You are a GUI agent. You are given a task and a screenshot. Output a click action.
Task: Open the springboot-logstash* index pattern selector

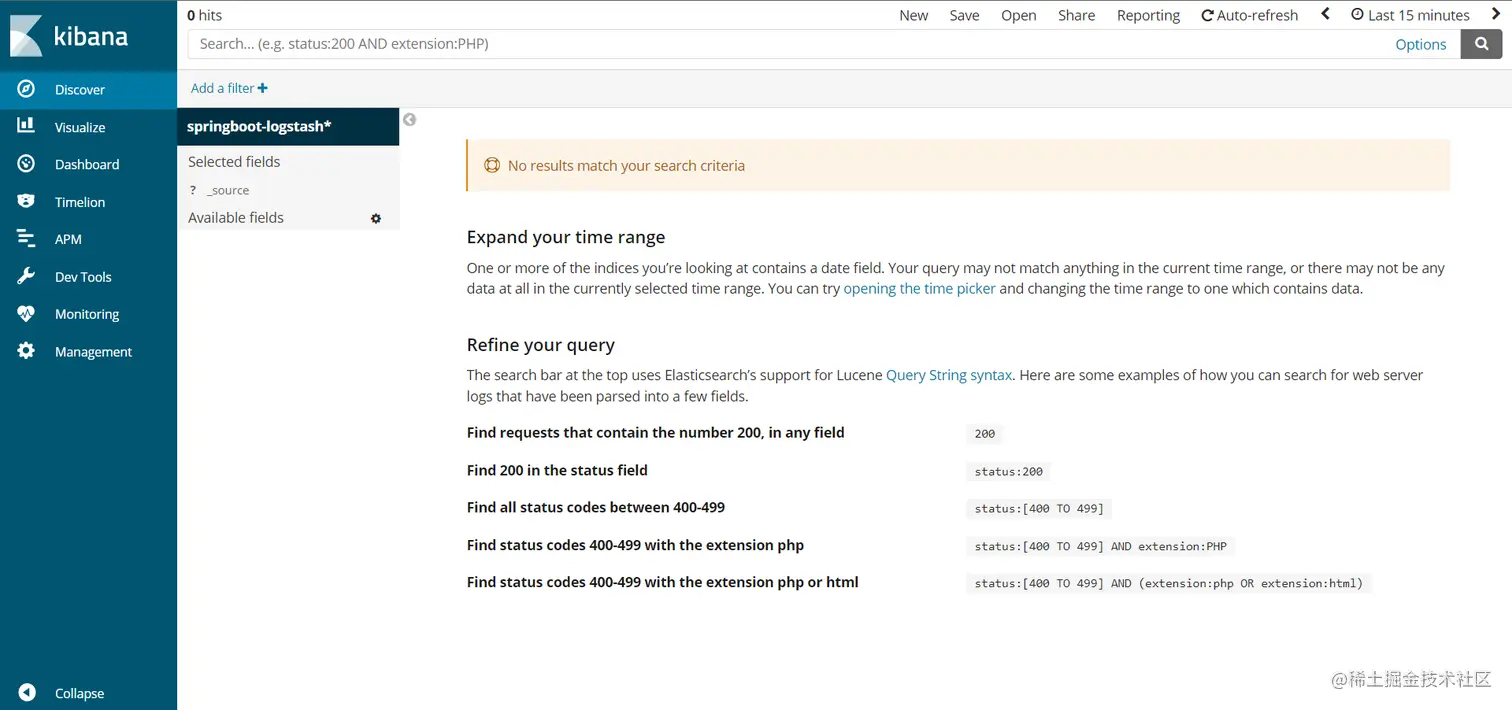pyautogui.click(x=259, y=127)
